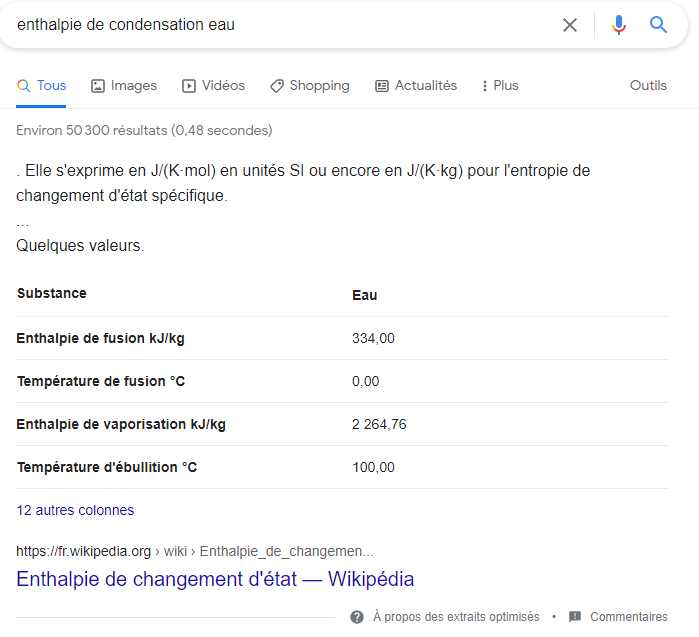The width and height of the screenshot is (699, 637).
Task: Click the Images tab icon
Action: (x=98, y=86)
